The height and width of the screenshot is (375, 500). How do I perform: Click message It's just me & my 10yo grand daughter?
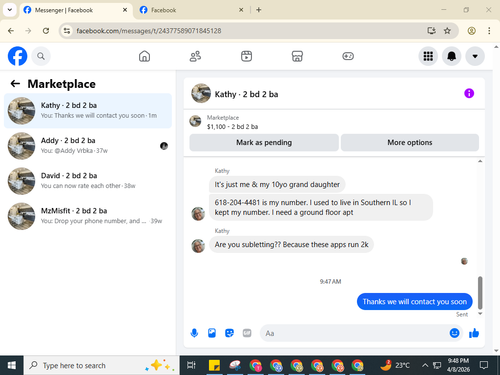click(277, 184)
